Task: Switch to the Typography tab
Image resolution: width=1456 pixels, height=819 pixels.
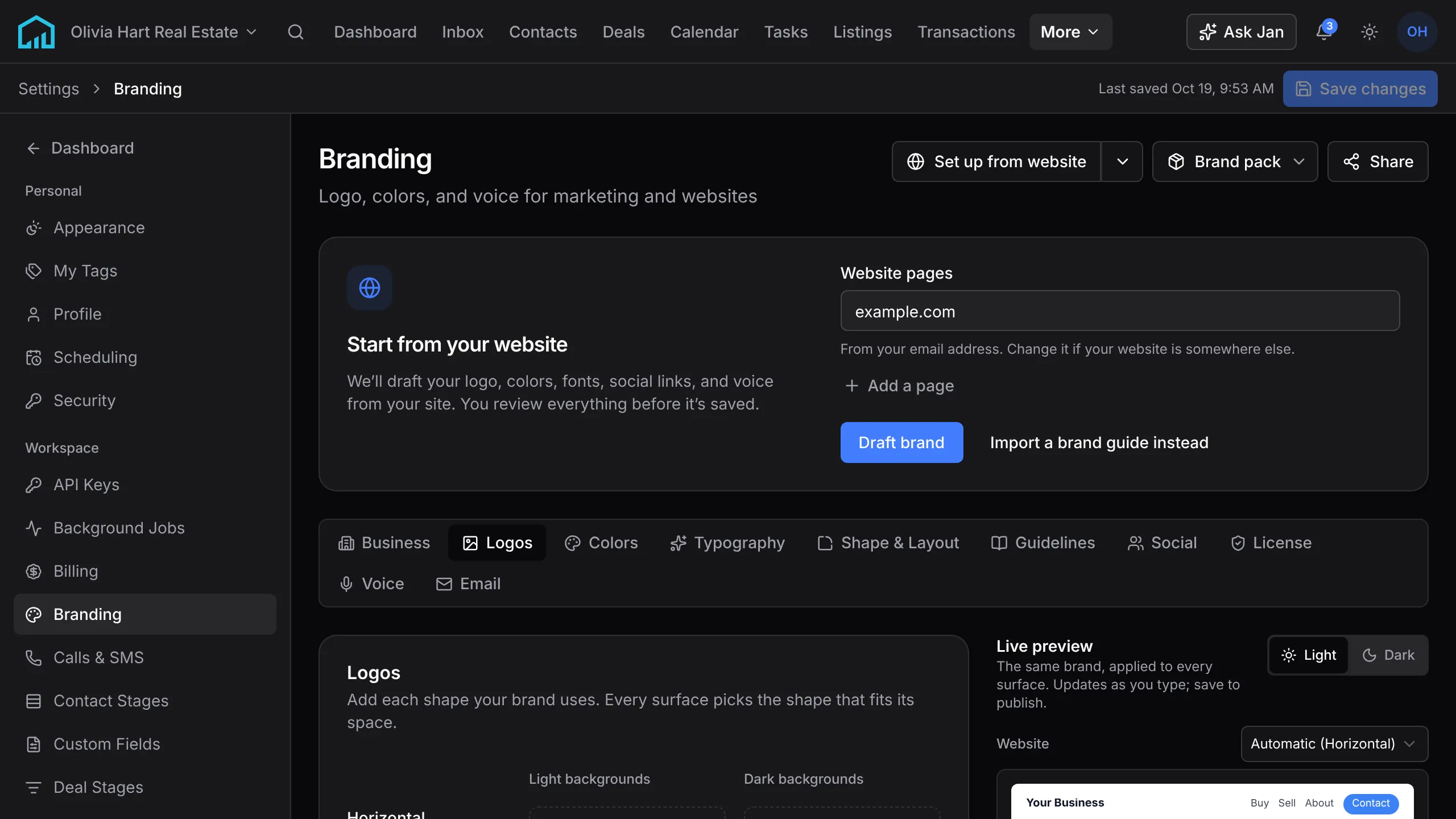Action: click(727, 543)
